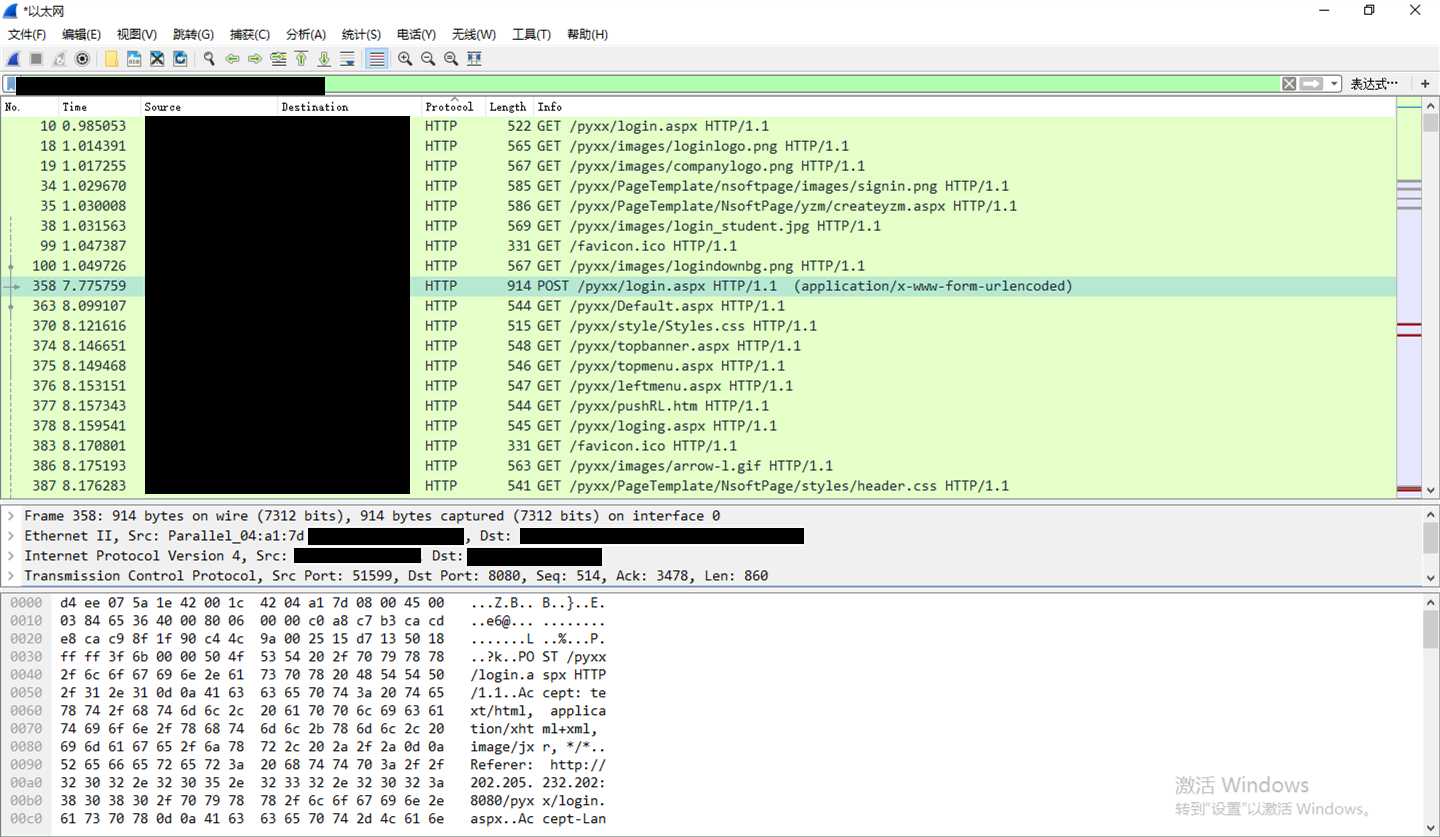Viewport: 1440px width, 837px height.
Task: Open the 电话(Y) menu
Action: [416, 34]
